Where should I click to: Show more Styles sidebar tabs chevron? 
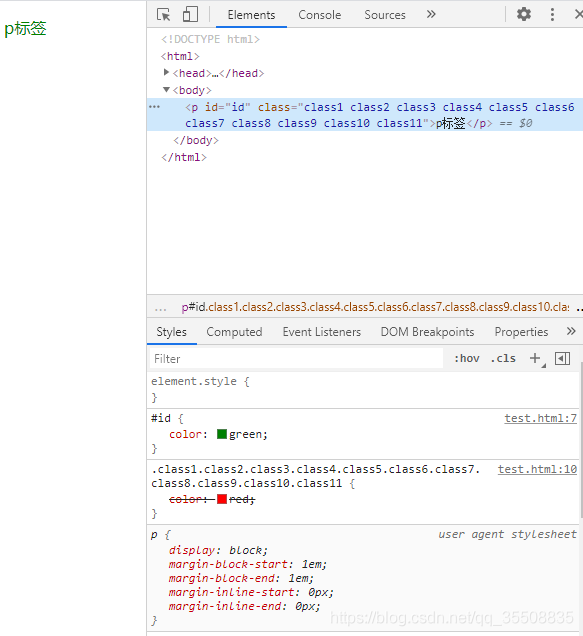(x=571, y=331)
